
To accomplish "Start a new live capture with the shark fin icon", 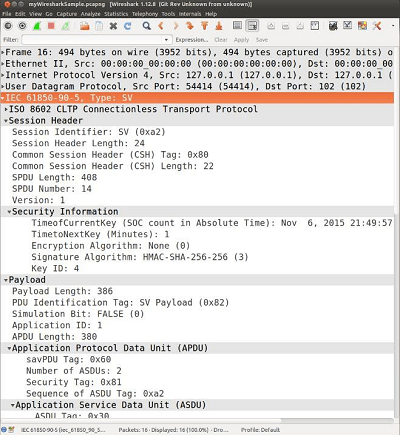I will (x=37, y=26).
